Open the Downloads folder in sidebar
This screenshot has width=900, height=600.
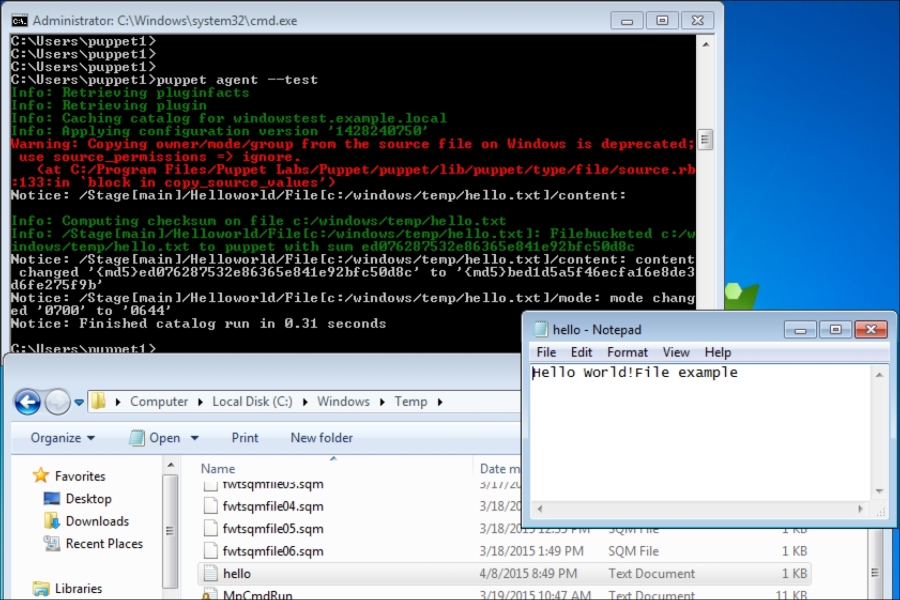click(52, 521)
